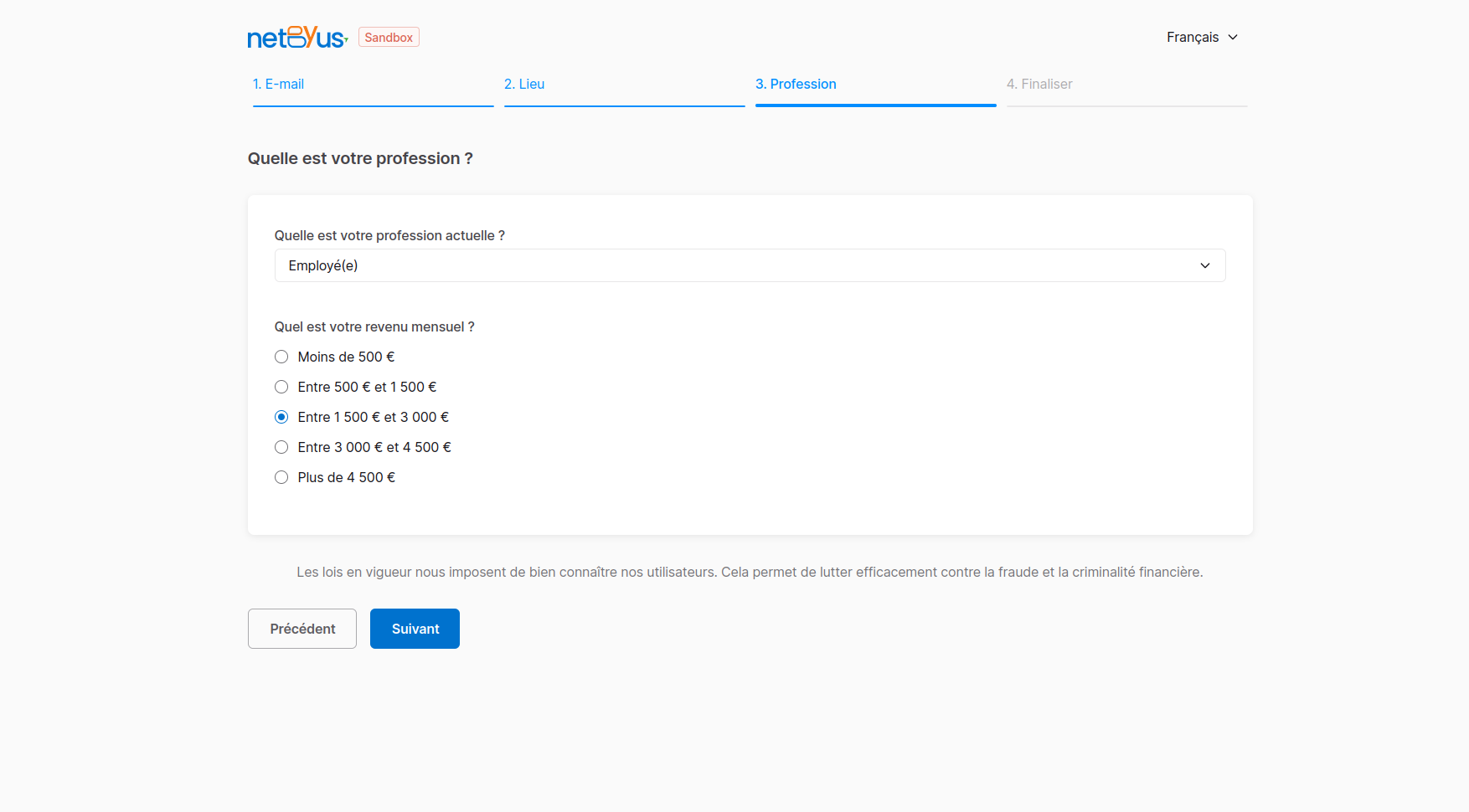Go to the 2. Lieu step
1469x812 pixels.
tap(524, 84)
